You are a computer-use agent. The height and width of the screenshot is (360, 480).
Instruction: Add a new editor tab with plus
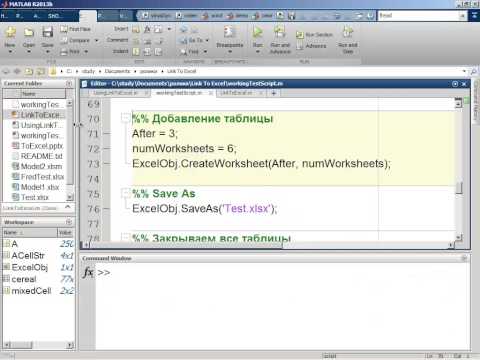(x=274, y=93)
